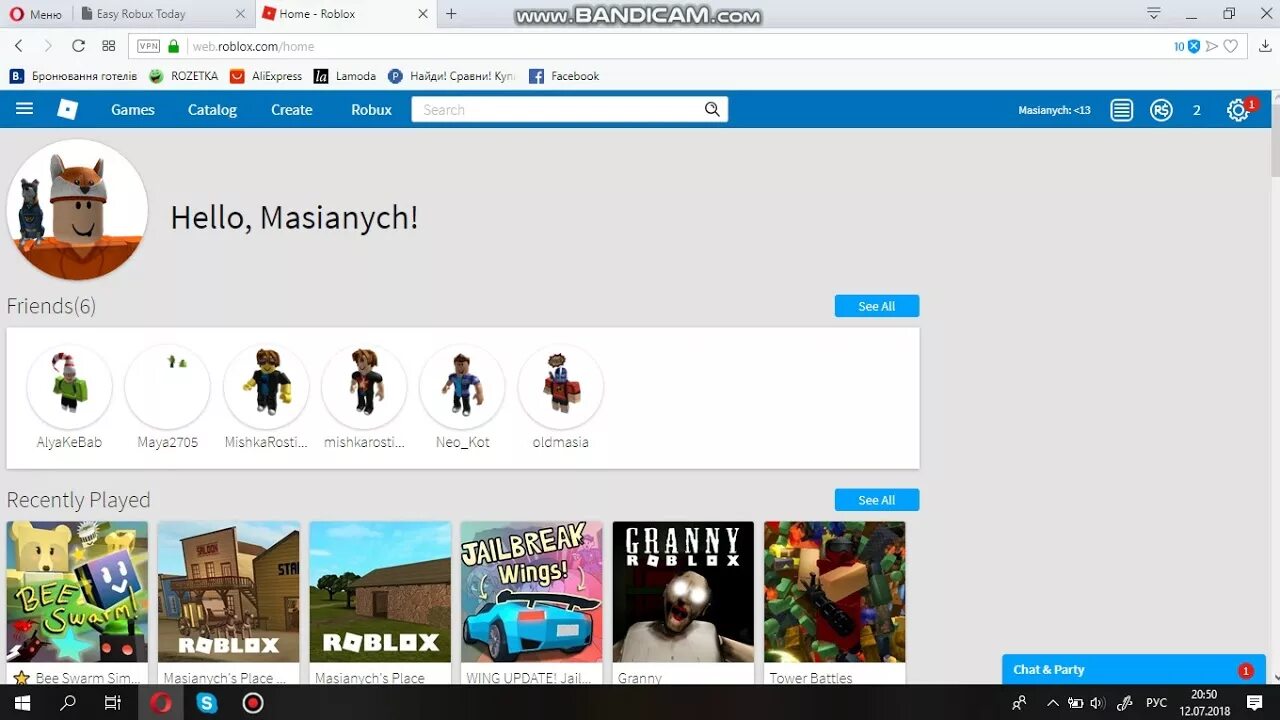This screenshot has height=720, width=1280.
Task: Open ROZETKA bookmark
Action: click(x=184, y=76)
